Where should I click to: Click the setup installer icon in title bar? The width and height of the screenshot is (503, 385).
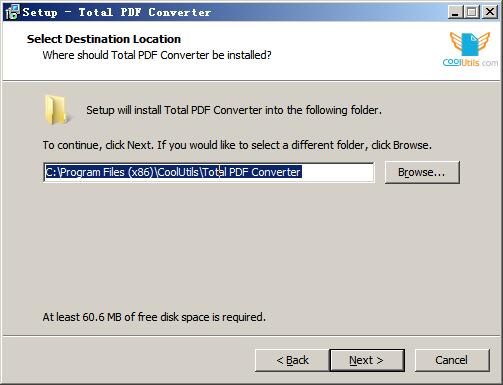tap(13, 12)
